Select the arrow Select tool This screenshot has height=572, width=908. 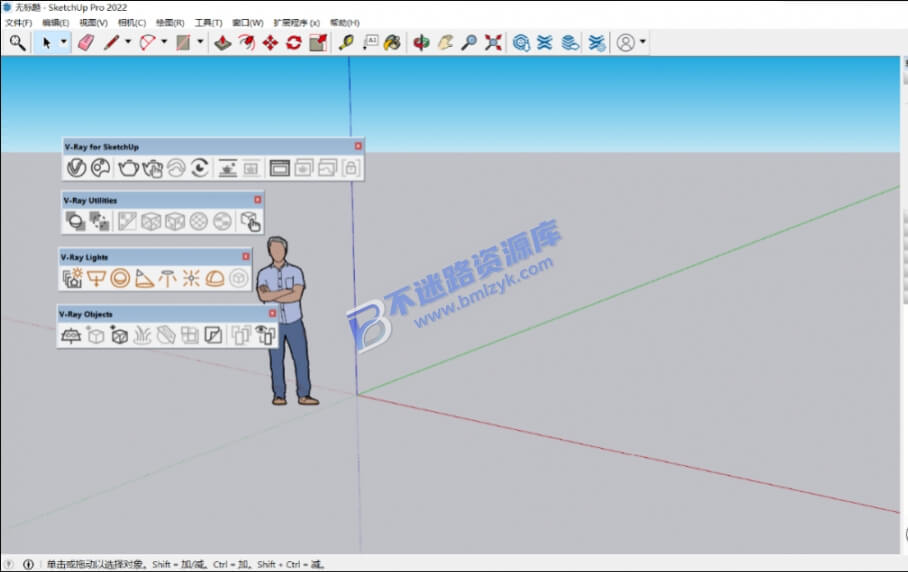46,42
